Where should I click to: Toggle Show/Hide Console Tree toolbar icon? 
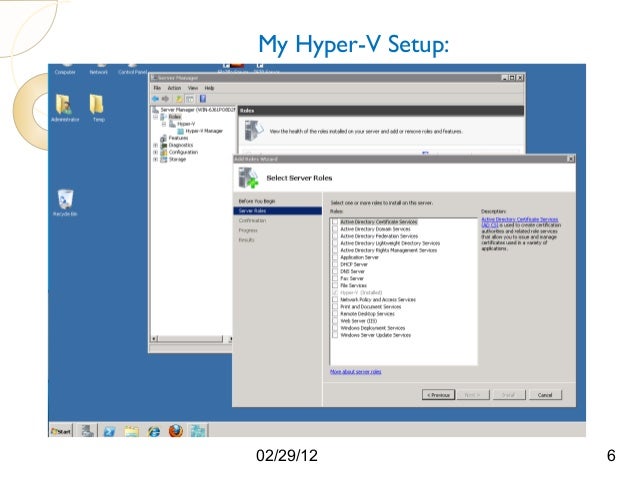(190, 99)
